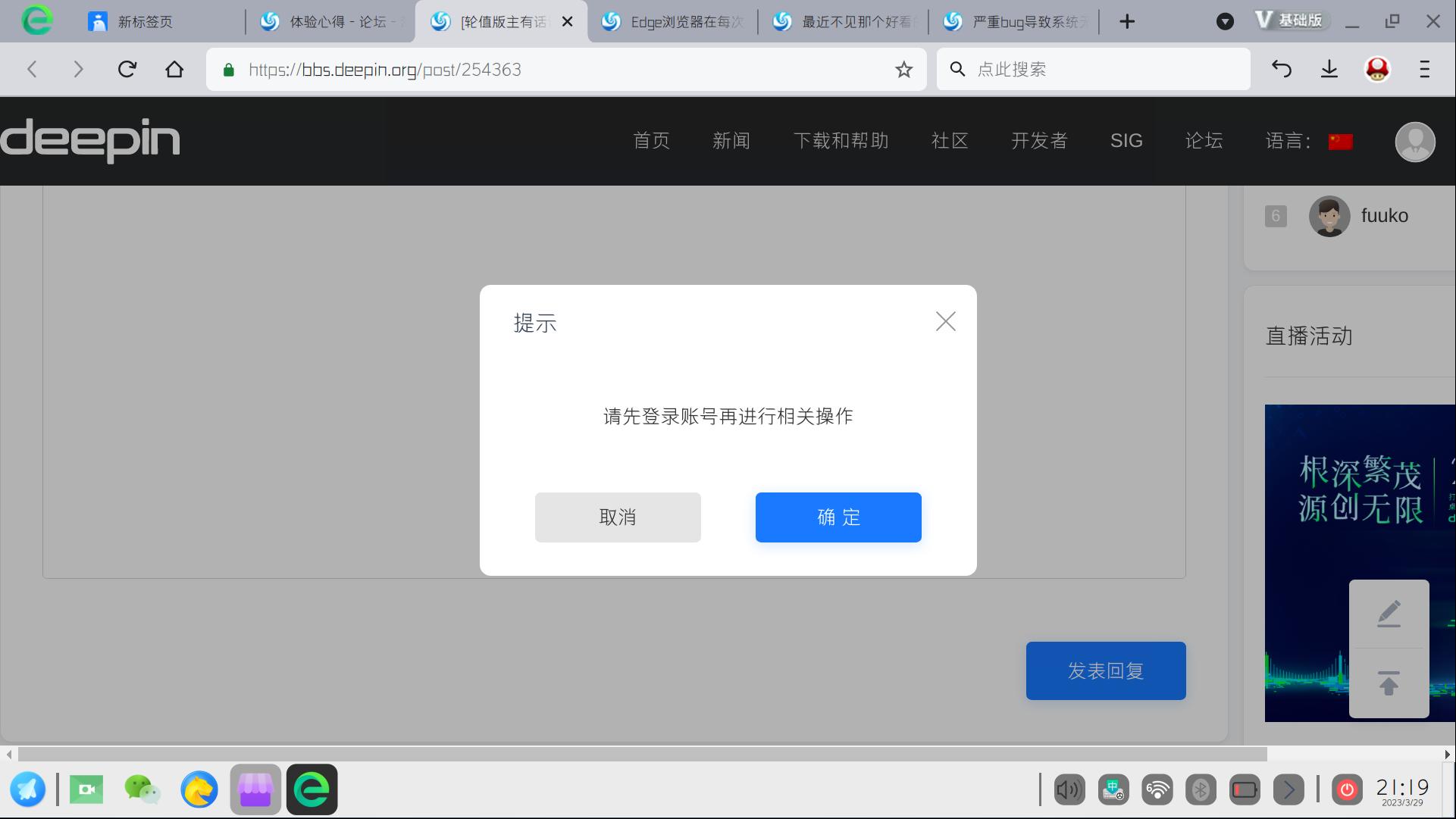This screenshot has width=1456, height=819.
Task: Open the browser version dropdown arrow
Action: click(1226, 21)
